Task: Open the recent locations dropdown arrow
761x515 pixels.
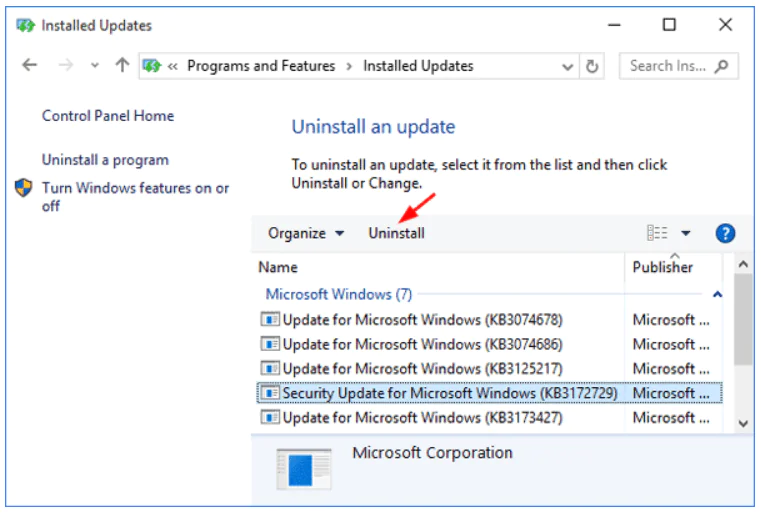Action: coord(95,66)
